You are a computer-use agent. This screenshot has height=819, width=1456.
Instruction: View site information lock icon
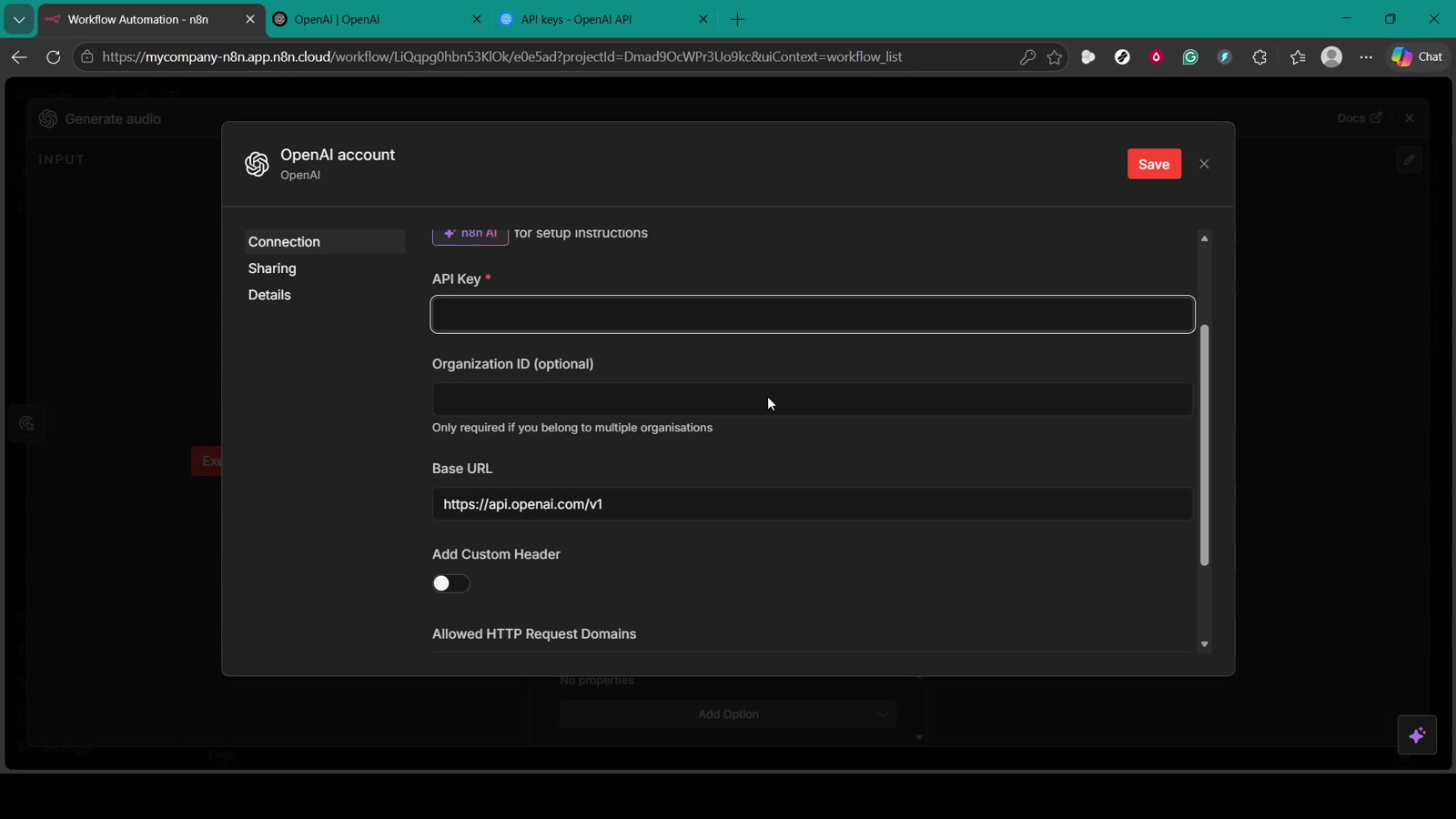click(x=87, y=56)
